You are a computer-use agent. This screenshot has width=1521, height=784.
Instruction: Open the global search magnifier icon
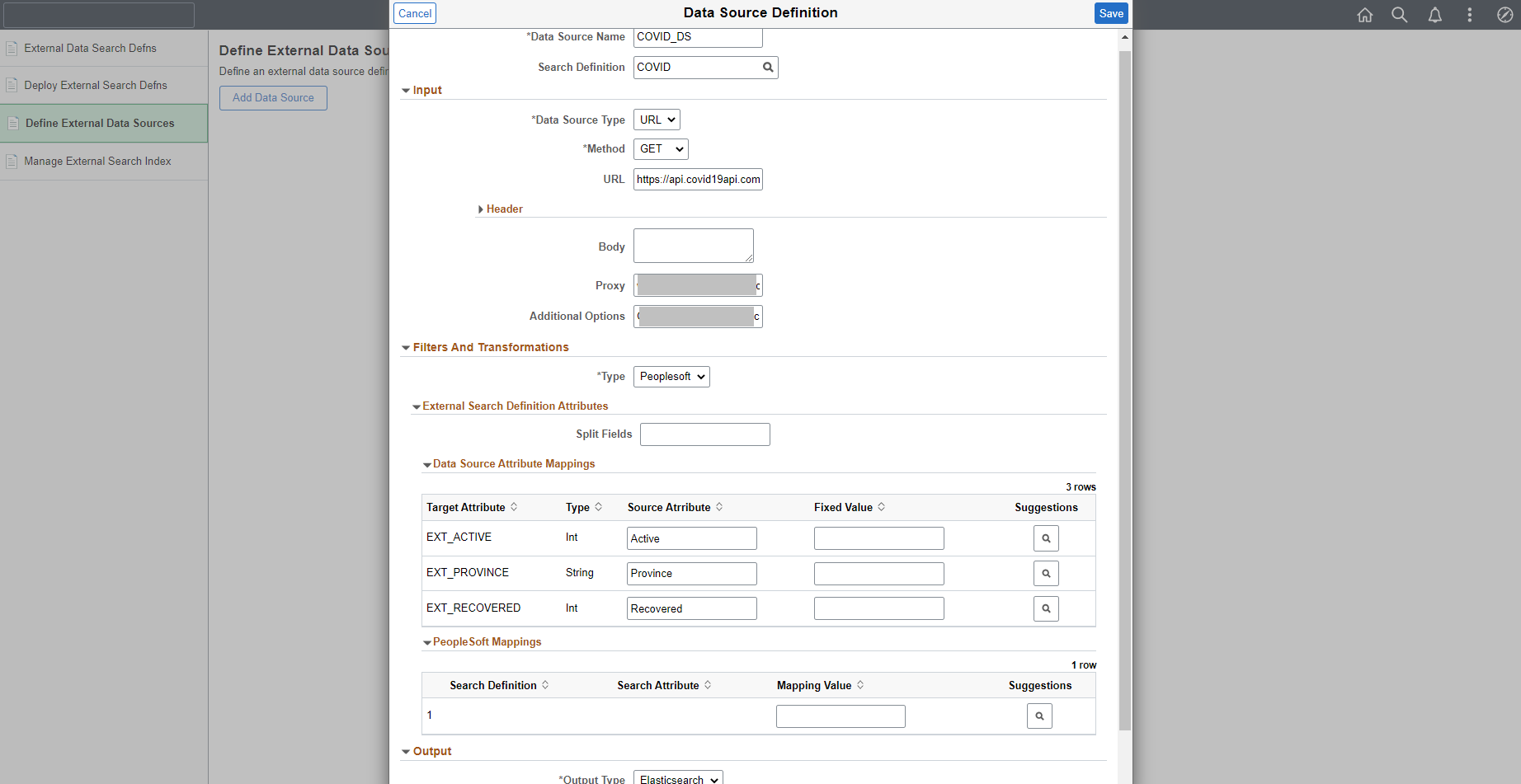[x=1399, y=15]
